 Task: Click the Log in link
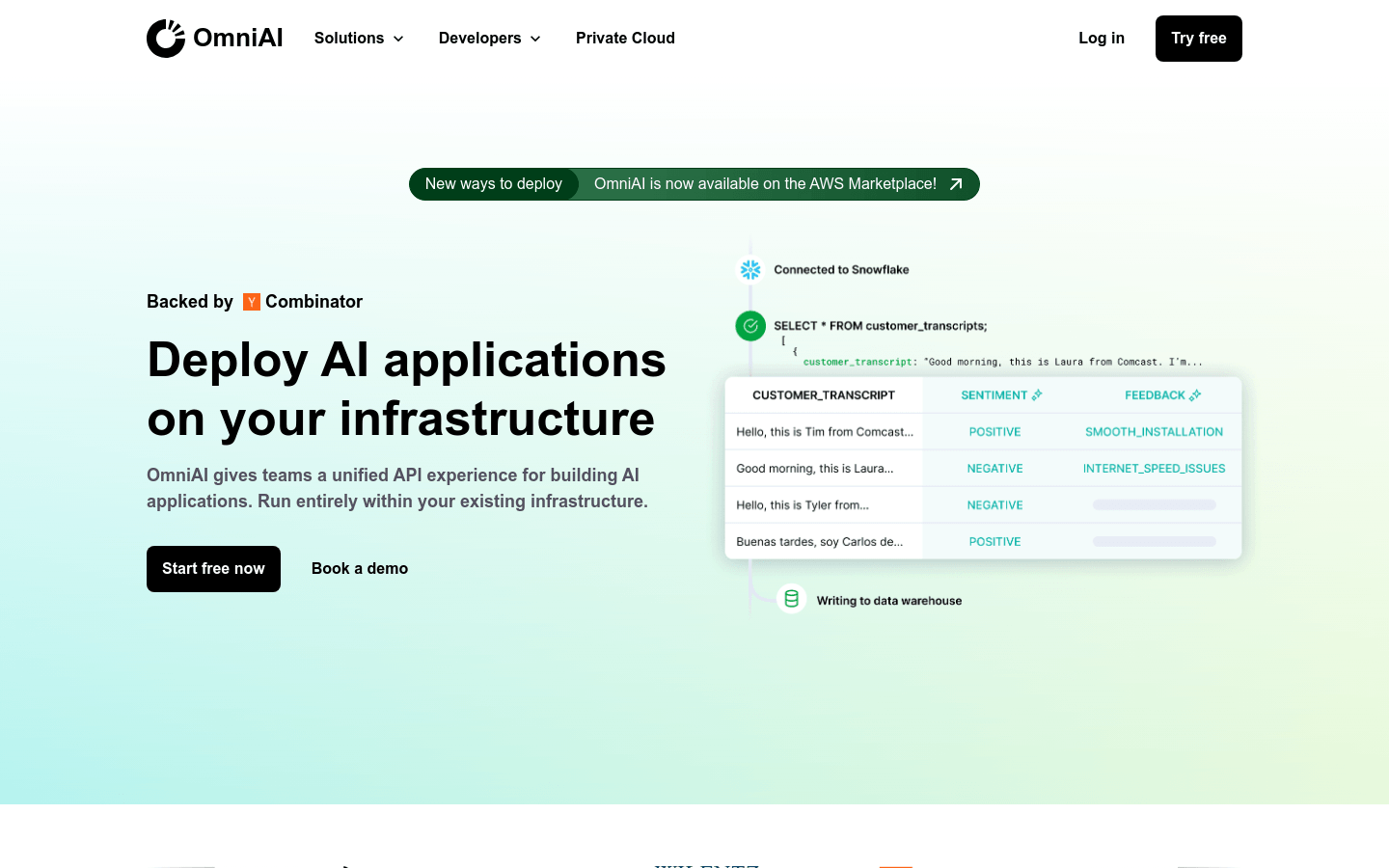click(x=1102, y=39)
